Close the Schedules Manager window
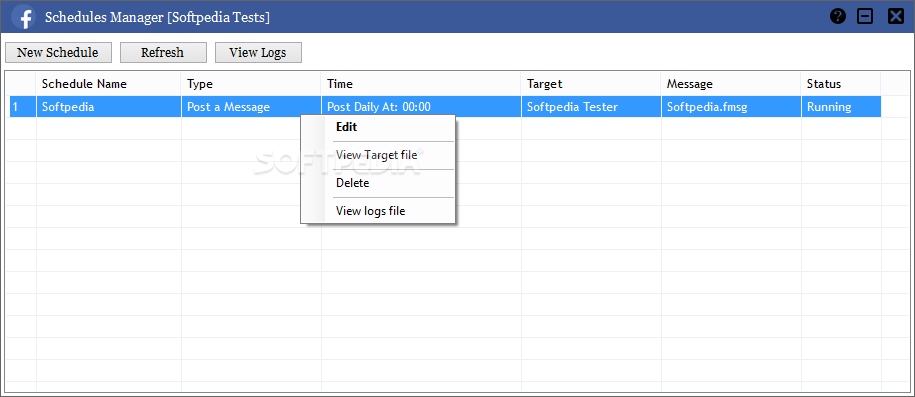The height and width of the screenshot is (397, 915). point(896,16)
